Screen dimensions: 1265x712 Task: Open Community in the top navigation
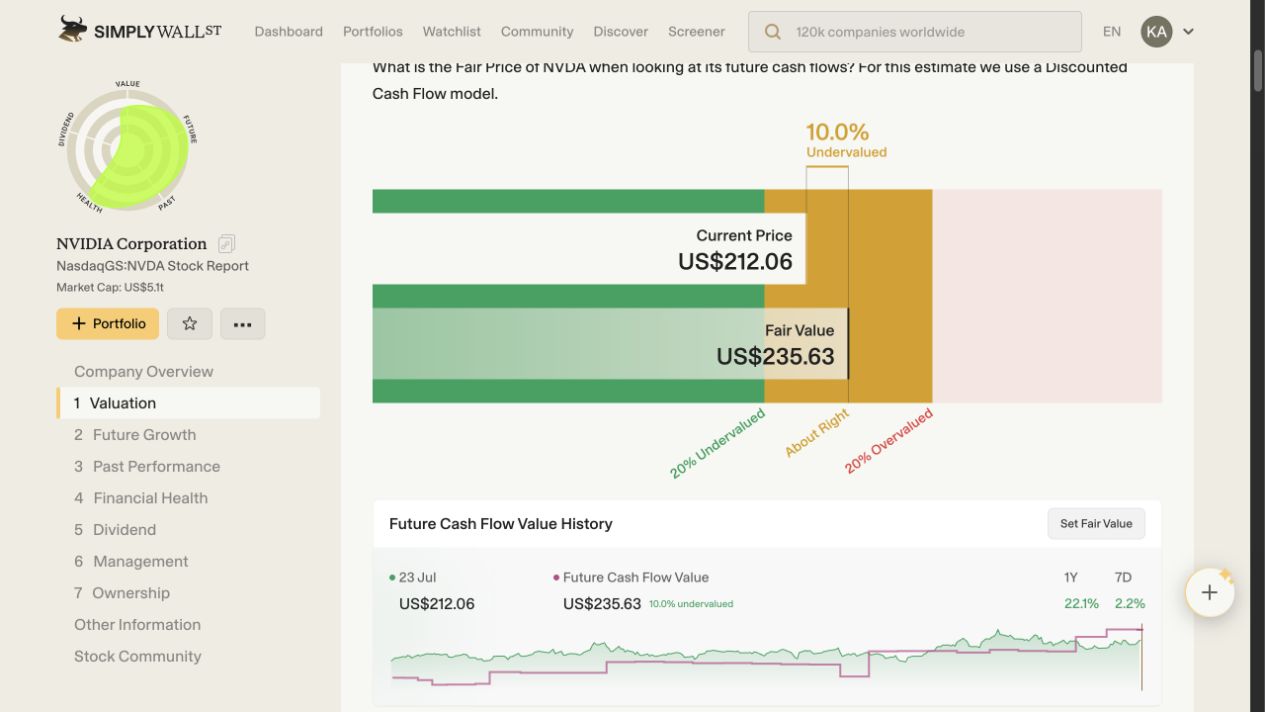537,32
